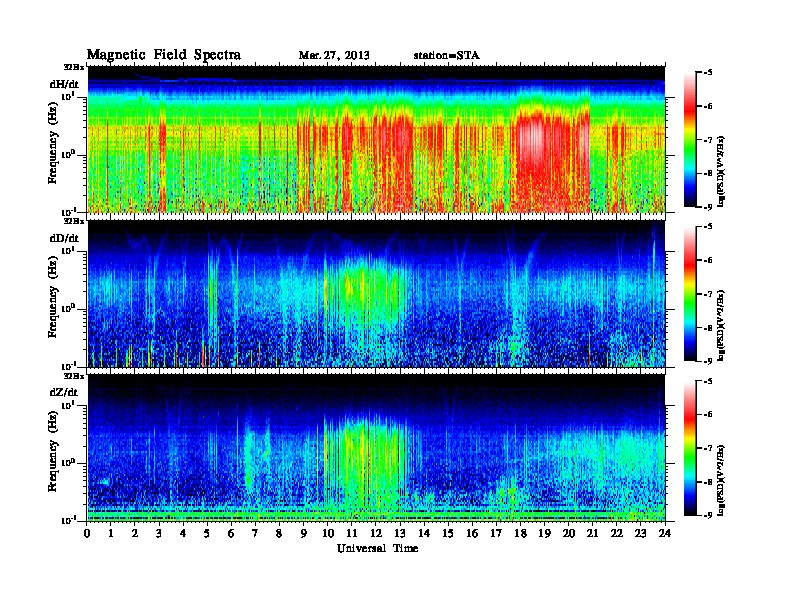Viewport: 792px width, 612px height.
Task: Click hour "3" on the time axis
Action: coord(160,533)
